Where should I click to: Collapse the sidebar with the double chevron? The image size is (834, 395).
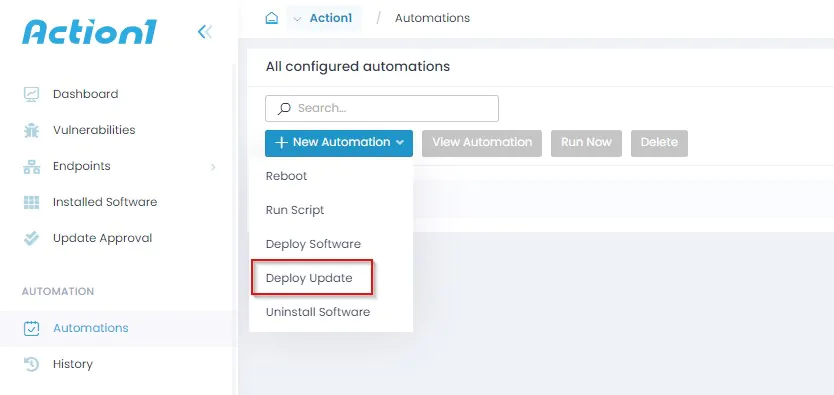click(x=205, y=32)
